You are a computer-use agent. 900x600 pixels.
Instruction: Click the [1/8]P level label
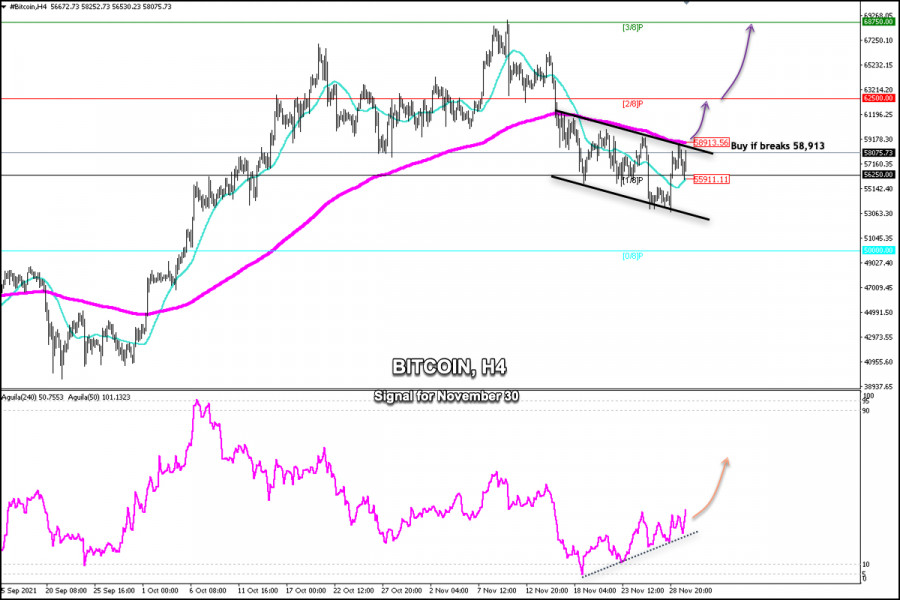633,180
